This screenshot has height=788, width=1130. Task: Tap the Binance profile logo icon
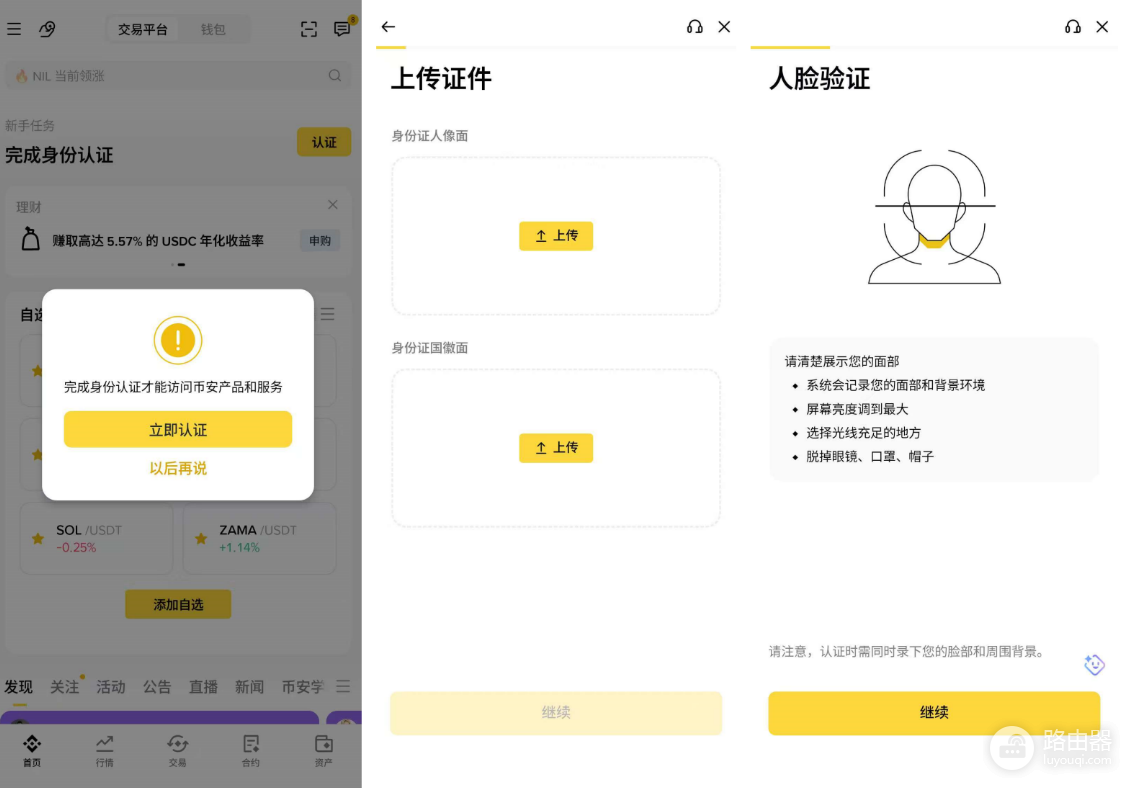(x=47, y=29)
